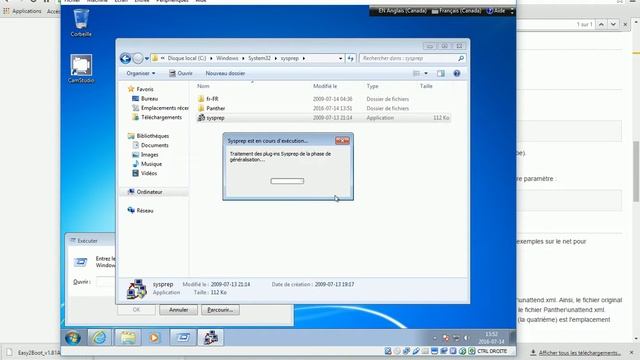
Task: Refresh the sysprep folder view
Action: tap(351, 58)
